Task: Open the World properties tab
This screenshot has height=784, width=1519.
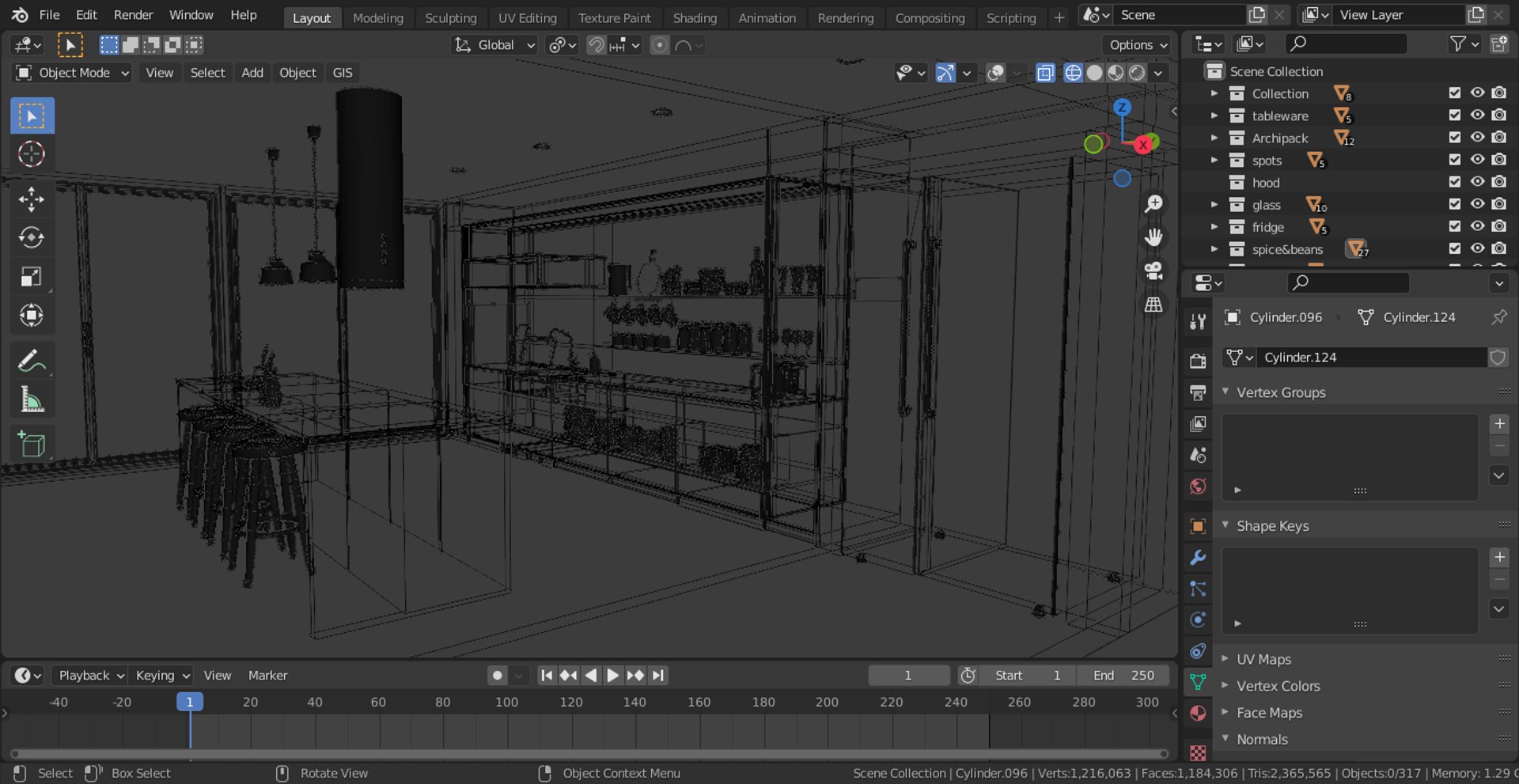Action: [x=1198, y=487]
